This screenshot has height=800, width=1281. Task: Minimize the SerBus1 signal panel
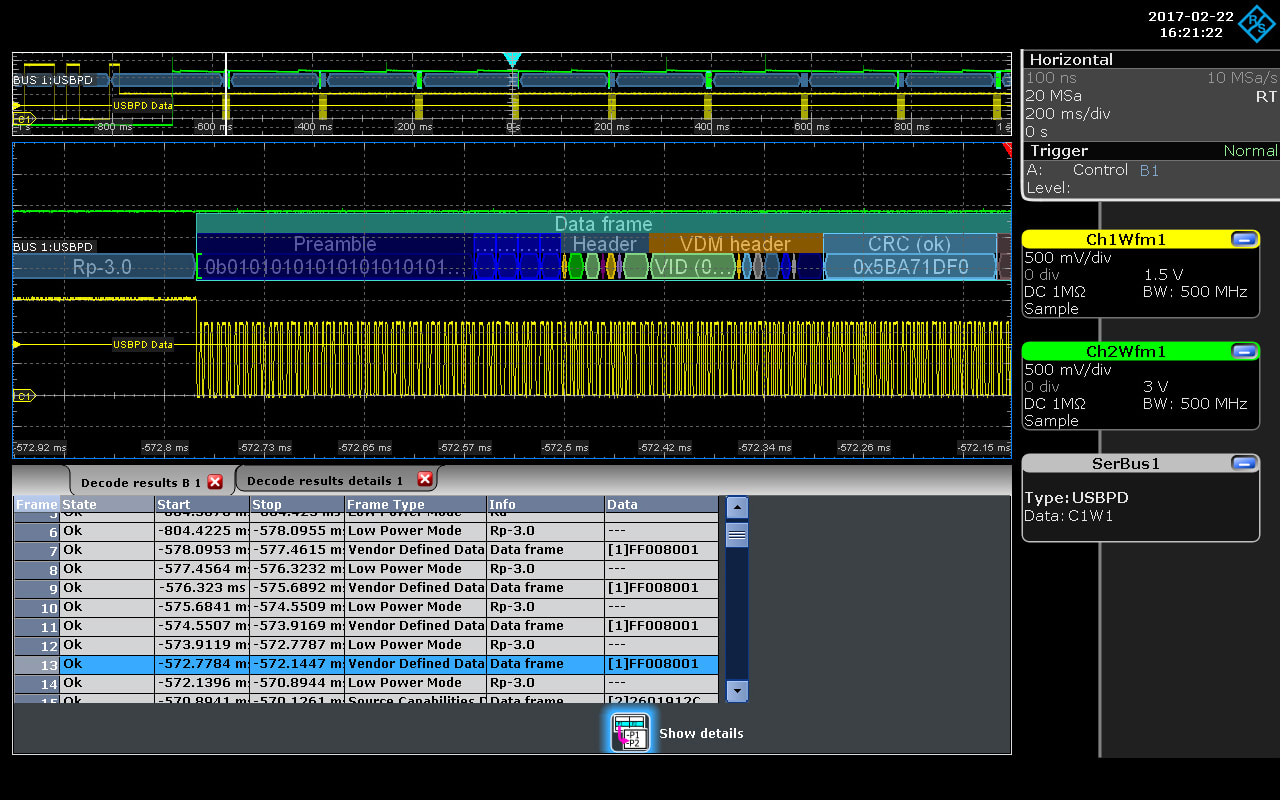click(1244, 464)
